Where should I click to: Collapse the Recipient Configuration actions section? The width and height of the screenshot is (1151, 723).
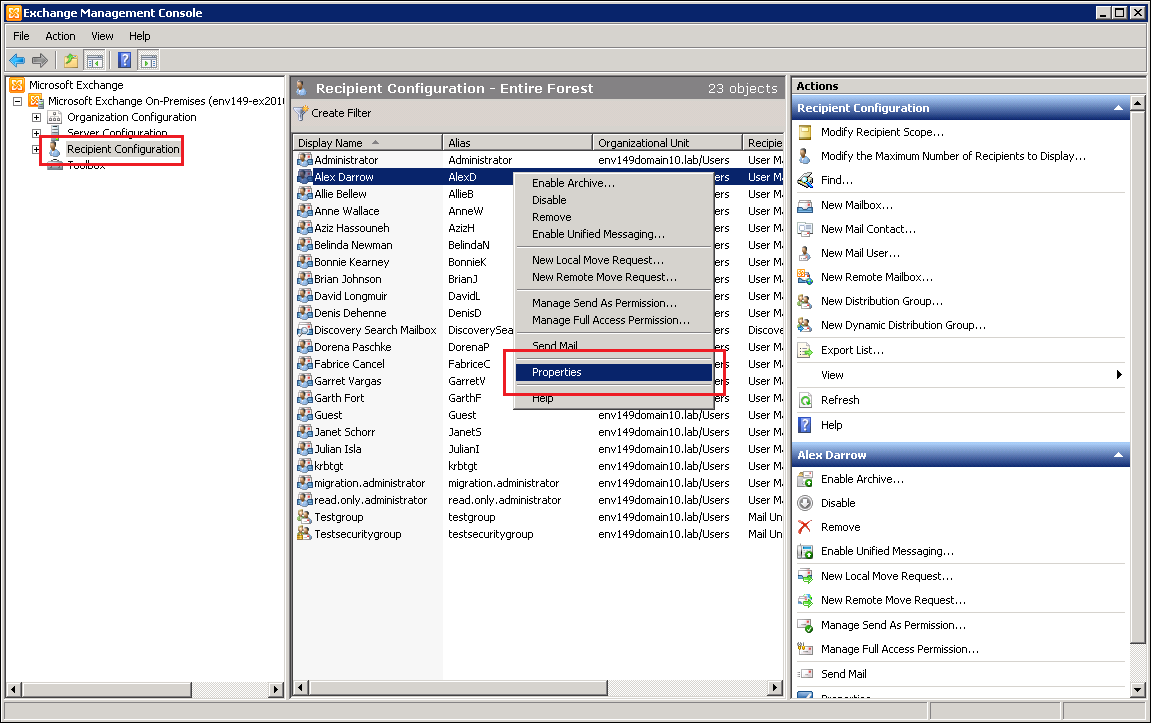coord(1118,108)
